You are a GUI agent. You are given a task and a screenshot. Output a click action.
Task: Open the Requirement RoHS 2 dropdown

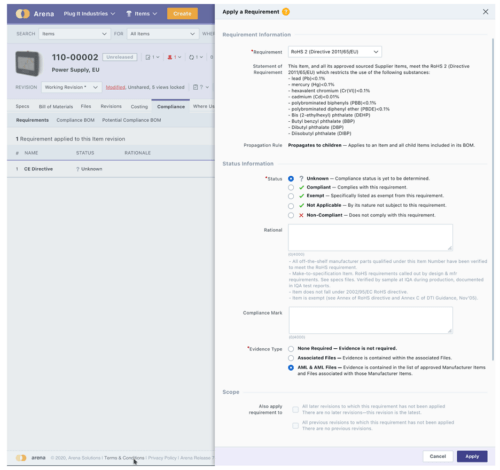pyautogui.click(x=335, y=52)
